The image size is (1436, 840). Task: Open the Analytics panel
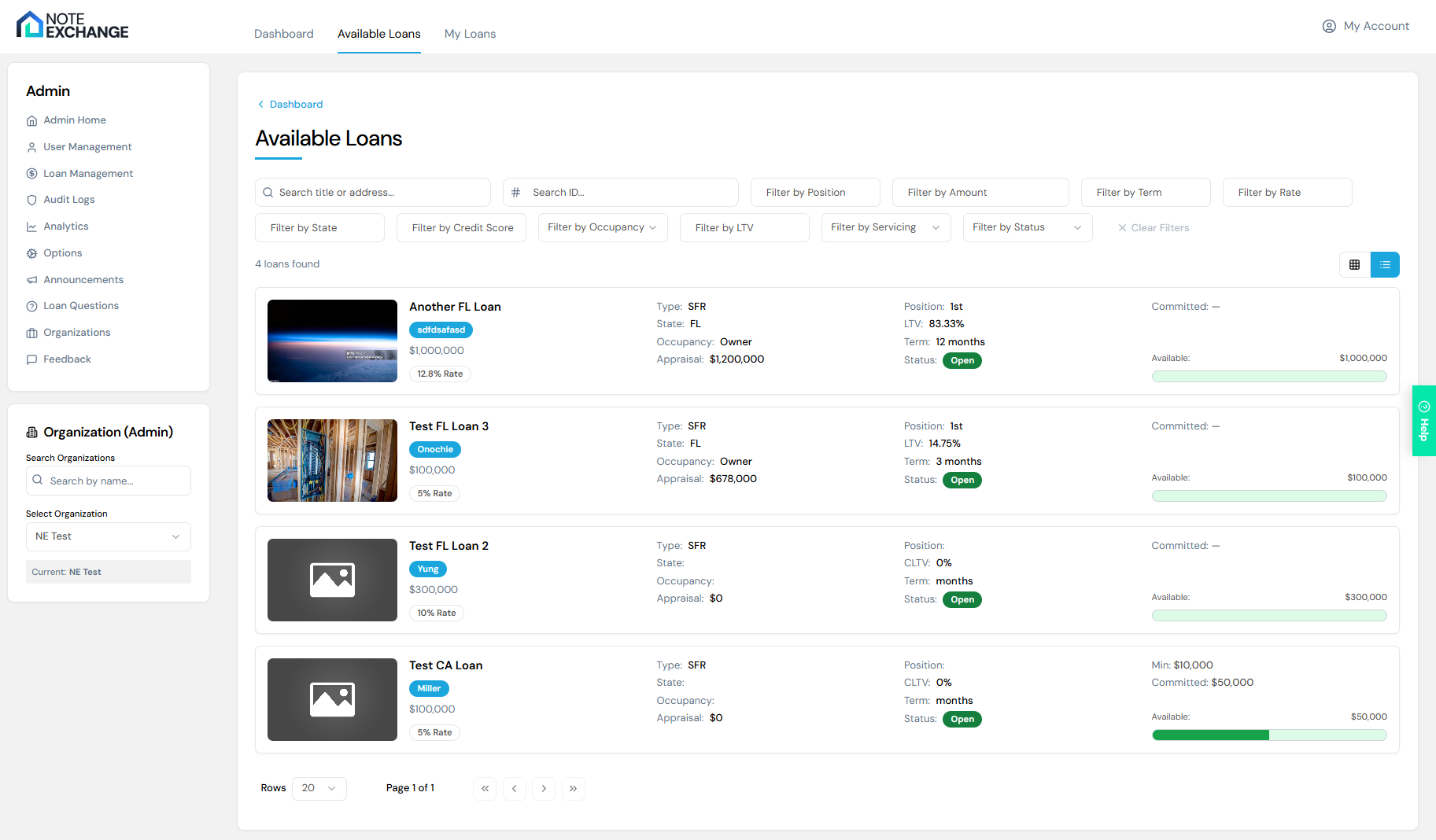coord(67,226)
